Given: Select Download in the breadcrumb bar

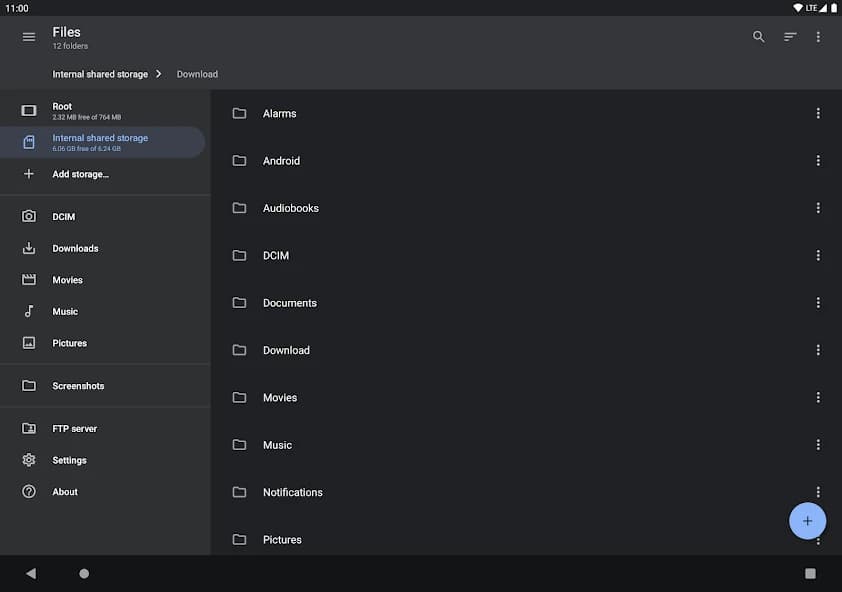Looking at the screenshot, I should pyautogui.click(x=196, y=73).
